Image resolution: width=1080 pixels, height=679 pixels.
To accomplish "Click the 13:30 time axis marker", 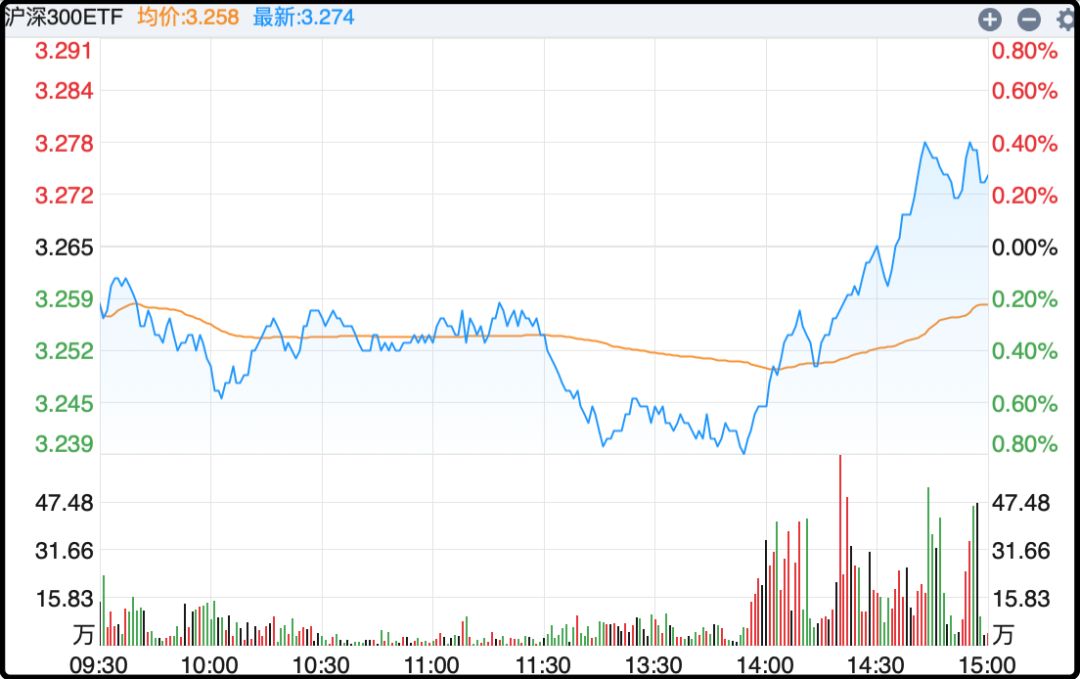I will (654, 665).
